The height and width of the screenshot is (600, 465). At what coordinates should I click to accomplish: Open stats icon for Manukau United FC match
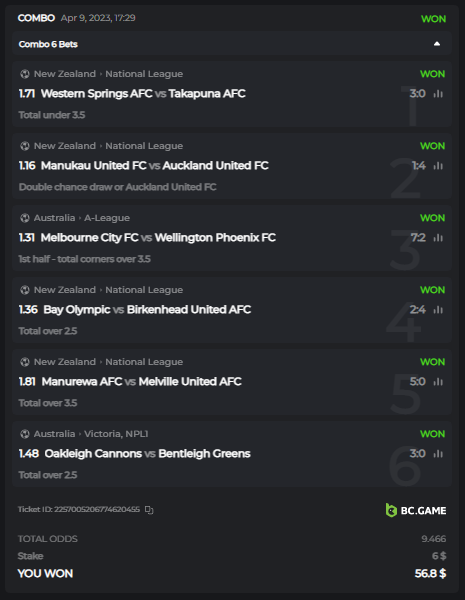pos(438,166)
